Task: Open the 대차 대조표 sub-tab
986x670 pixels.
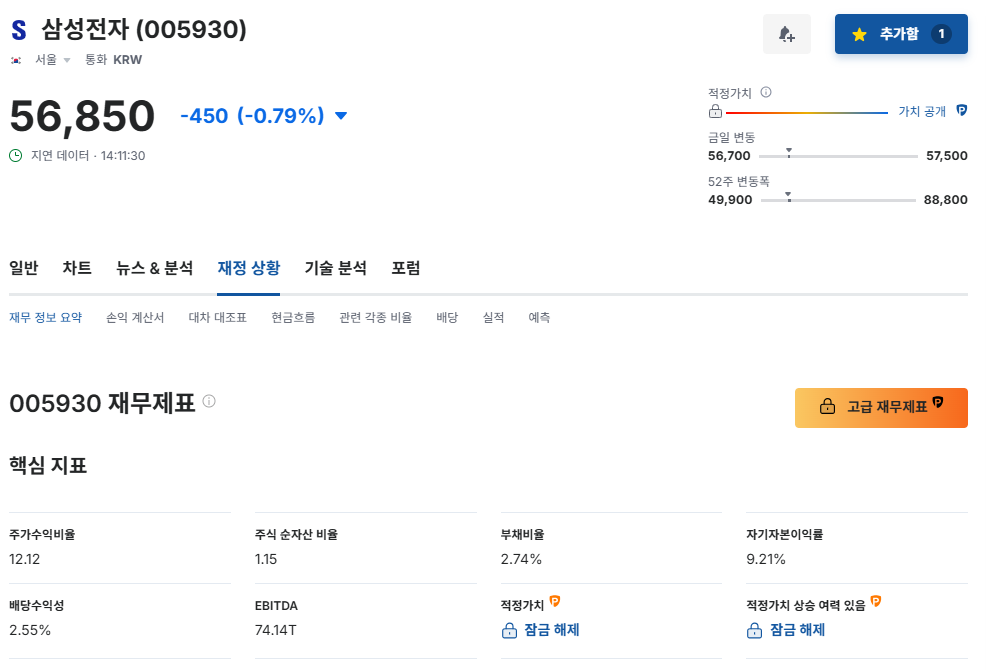Action: point(218,318)
